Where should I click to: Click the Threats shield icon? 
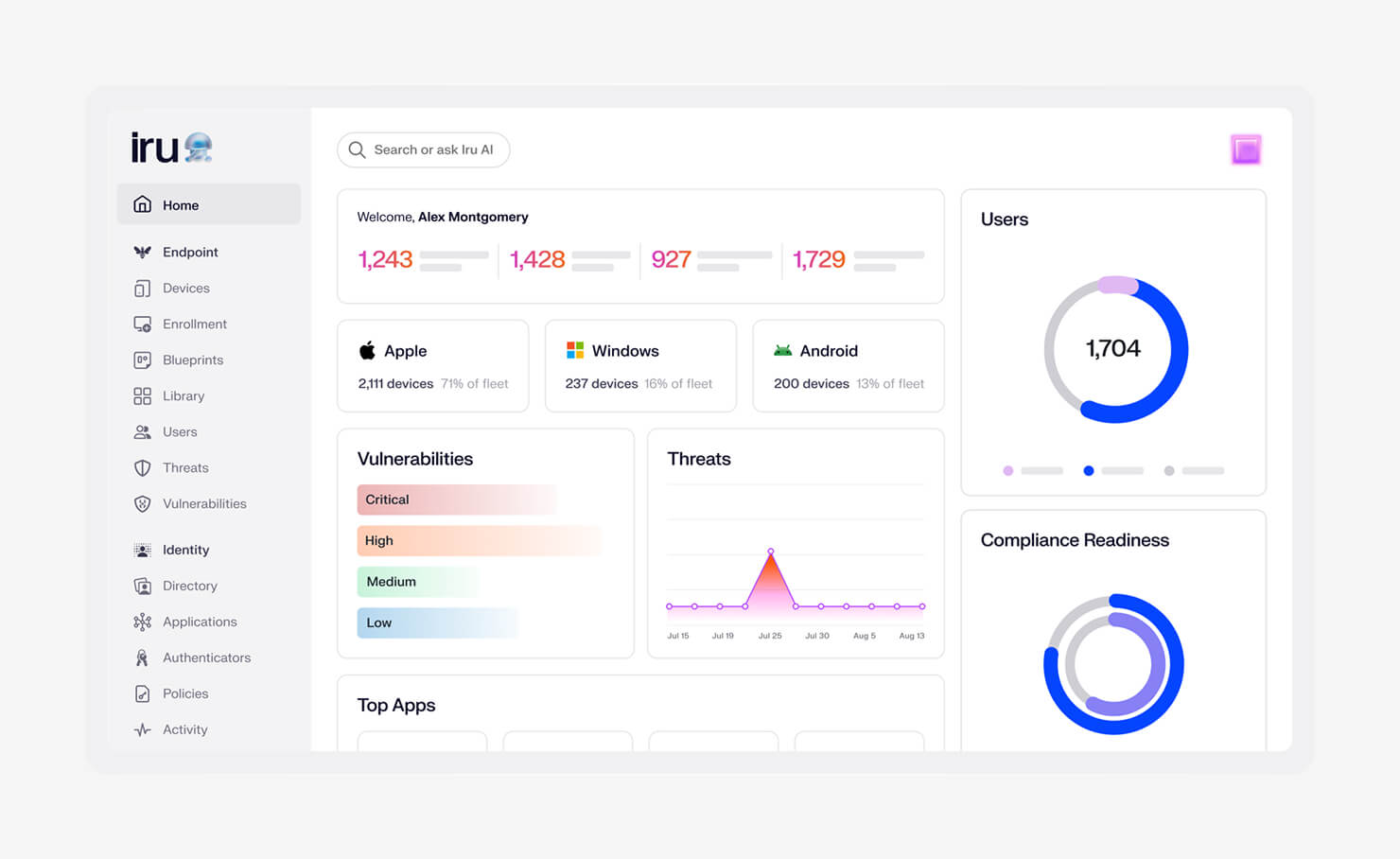tap(142, 467)
